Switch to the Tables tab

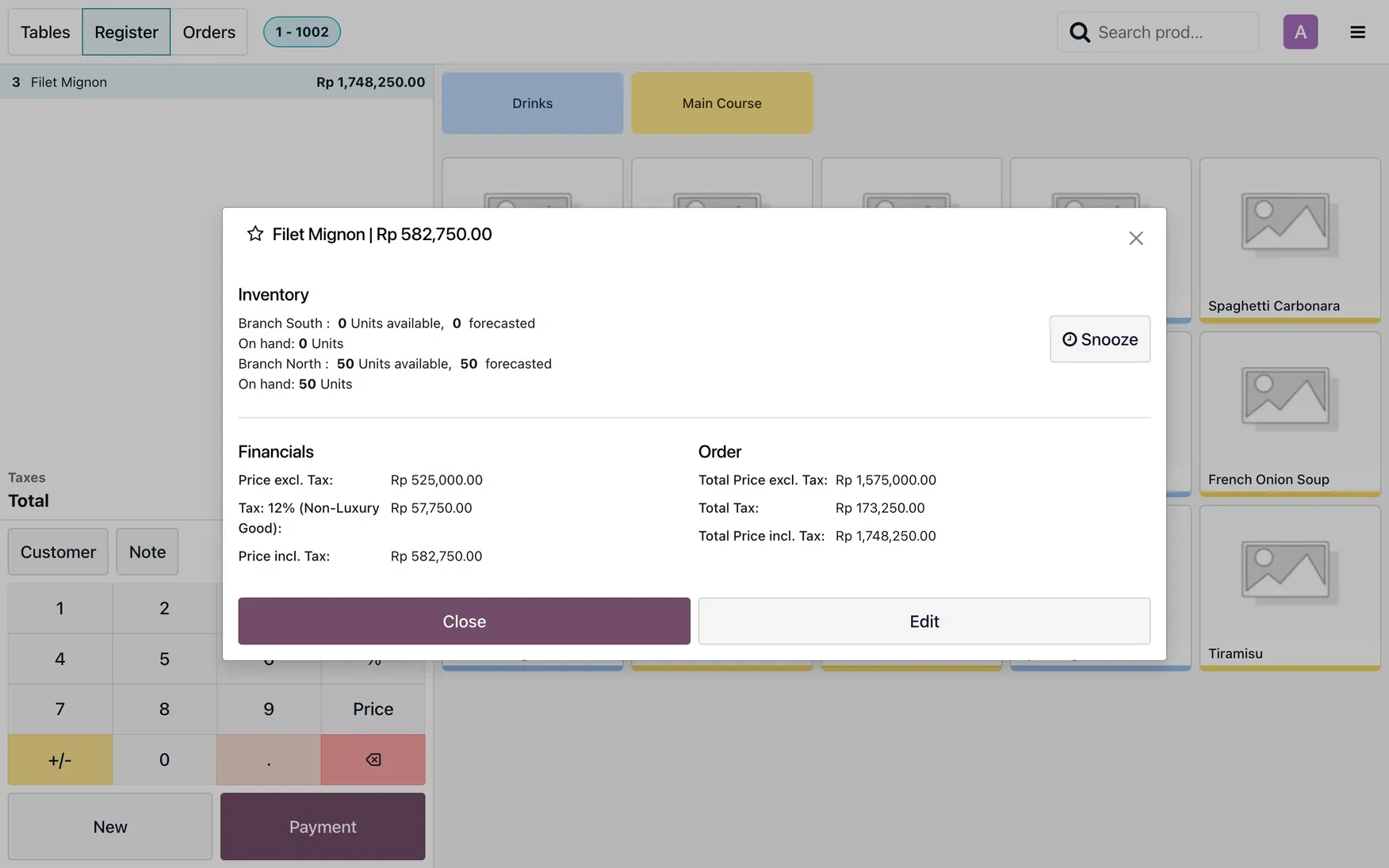(x=45, y=32)
